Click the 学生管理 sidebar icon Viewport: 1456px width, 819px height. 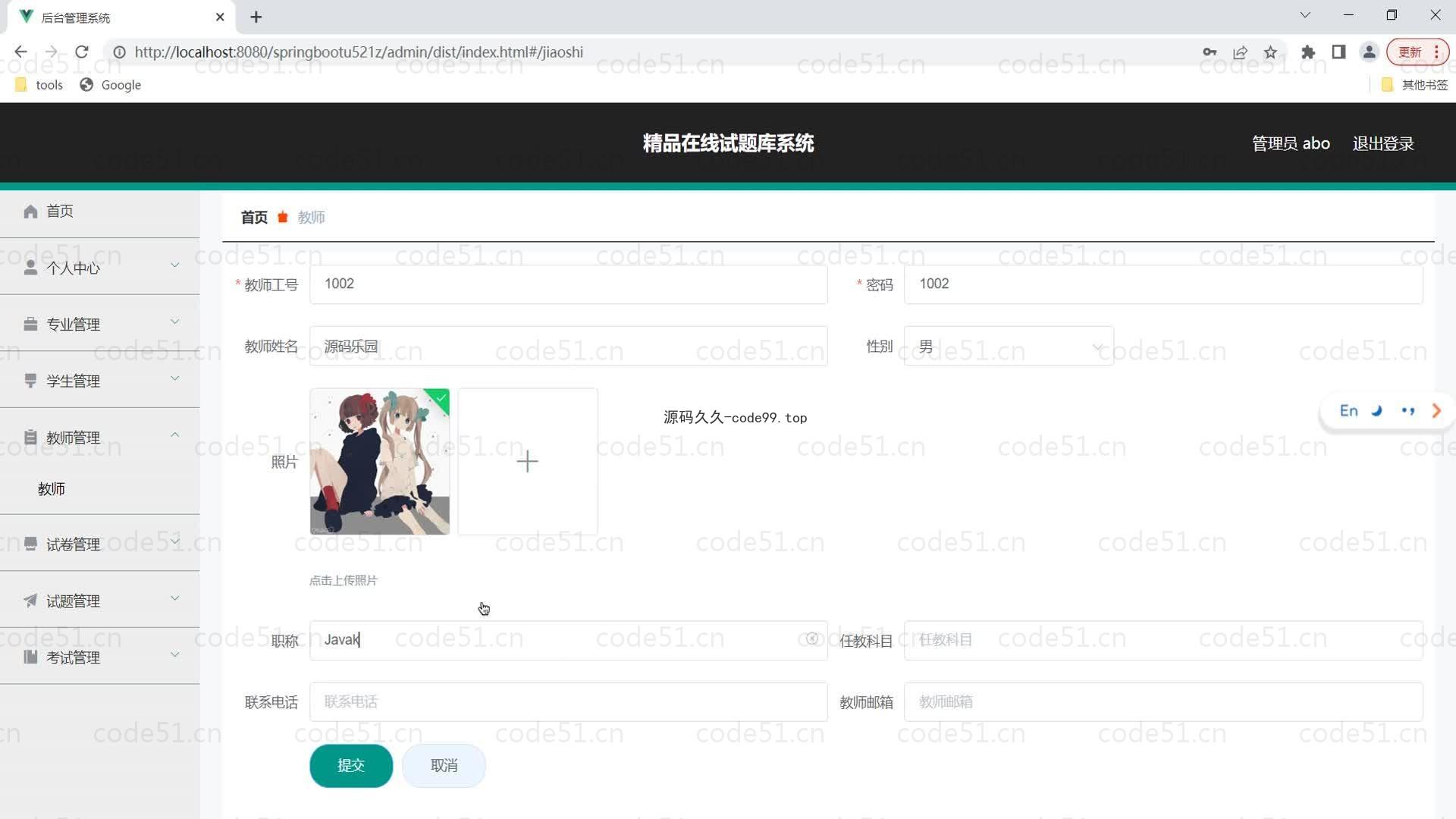click(x=30, y=381)
